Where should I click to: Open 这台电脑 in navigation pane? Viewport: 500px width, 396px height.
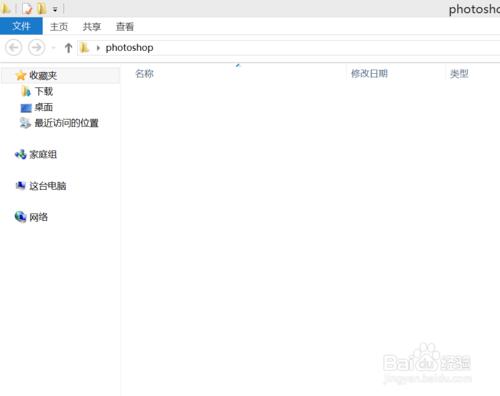(48, 186)
